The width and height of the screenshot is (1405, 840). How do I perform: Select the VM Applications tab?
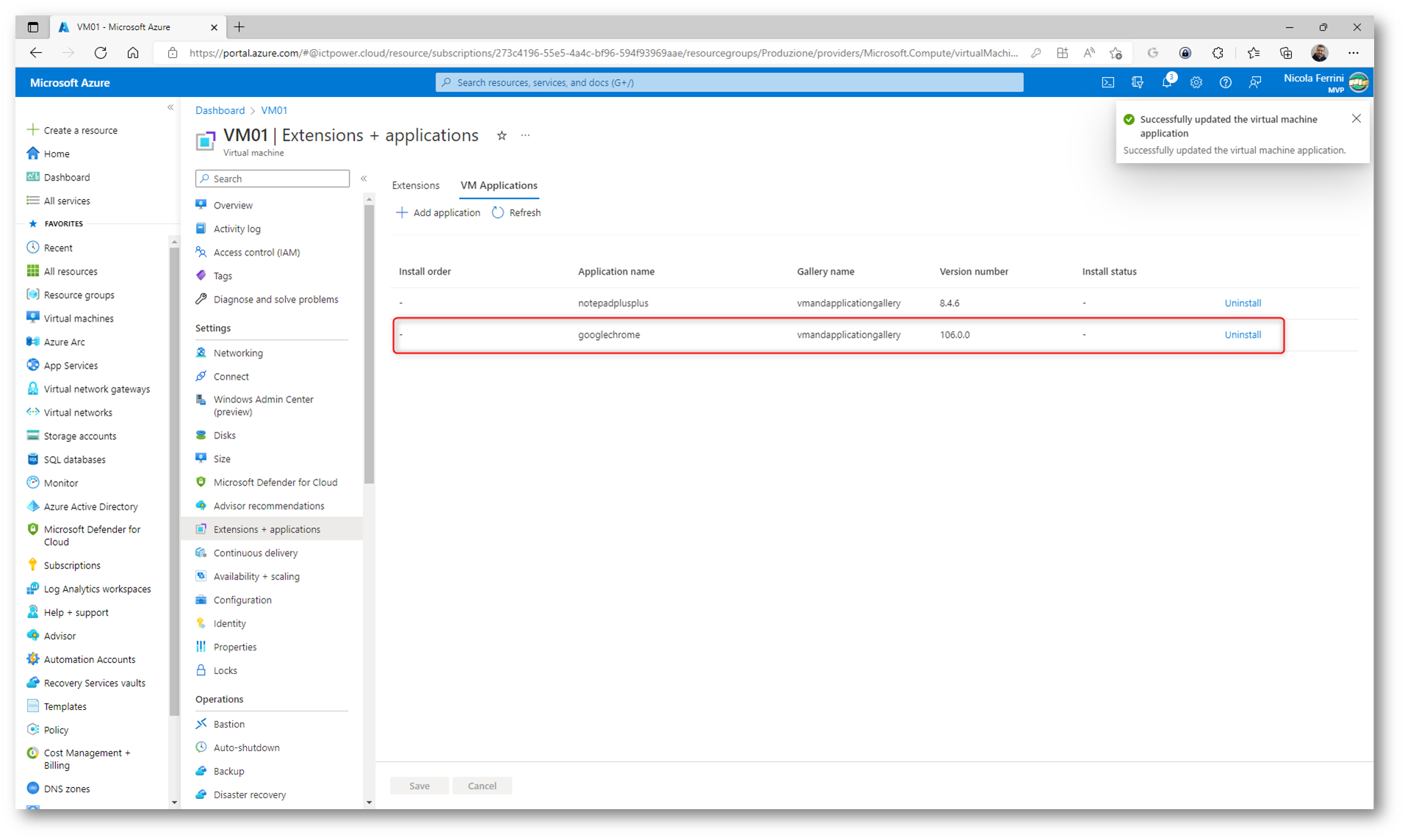(499, 186)
